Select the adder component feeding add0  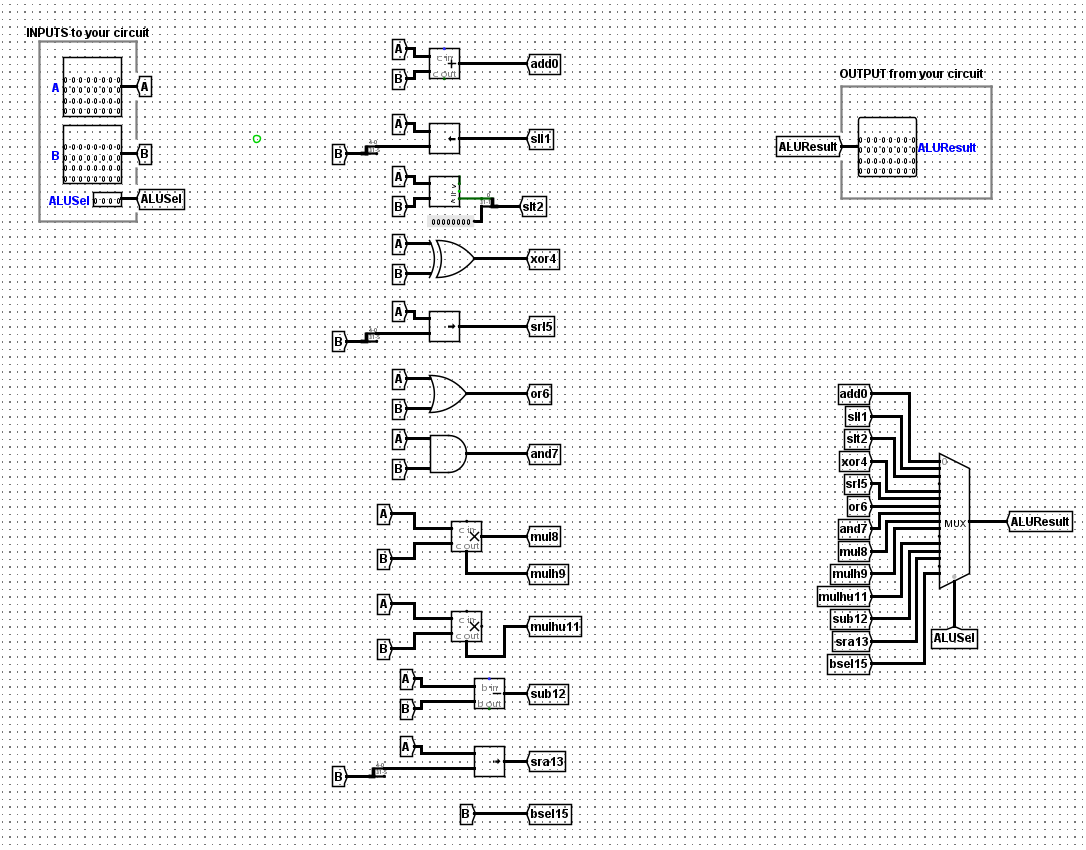pos(446,63)
